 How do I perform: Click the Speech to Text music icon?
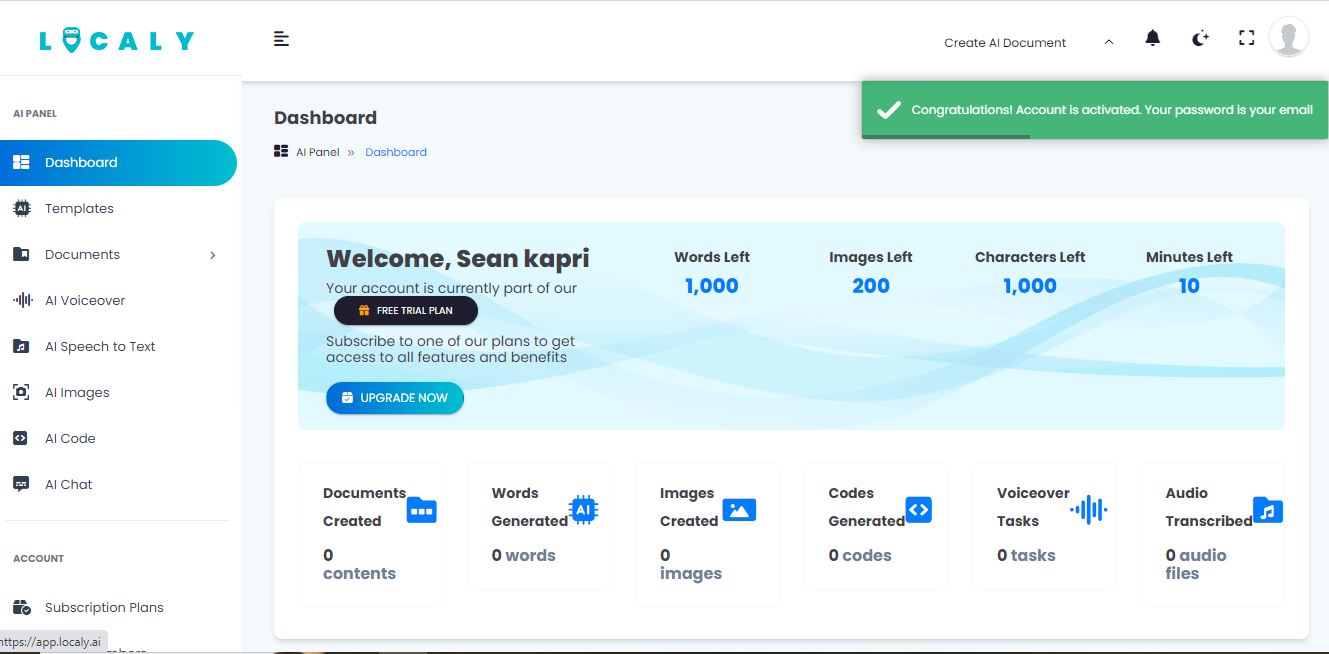(21, 347)
